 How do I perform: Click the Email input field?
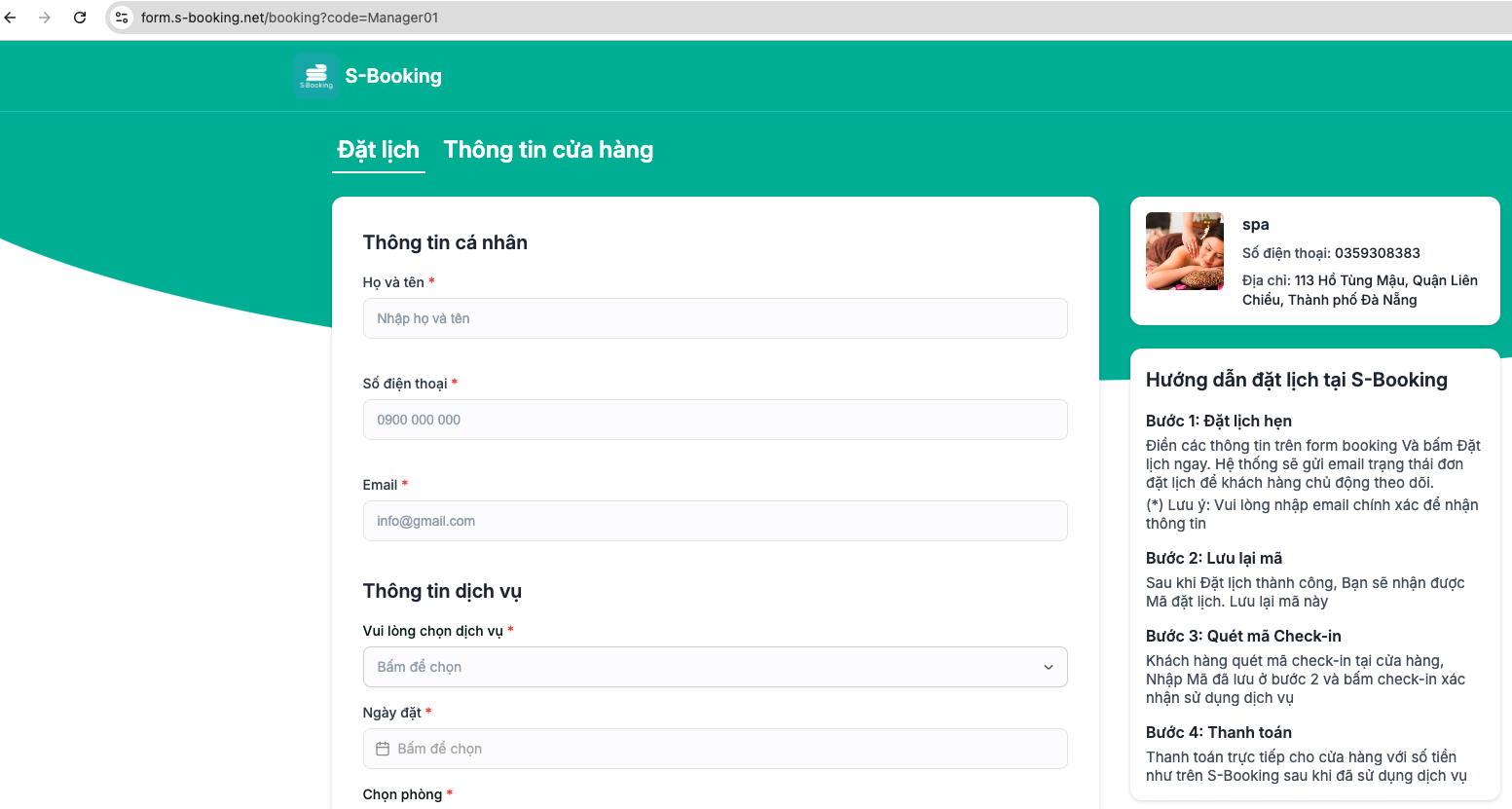pyautogui.click(x=715, y=521)
